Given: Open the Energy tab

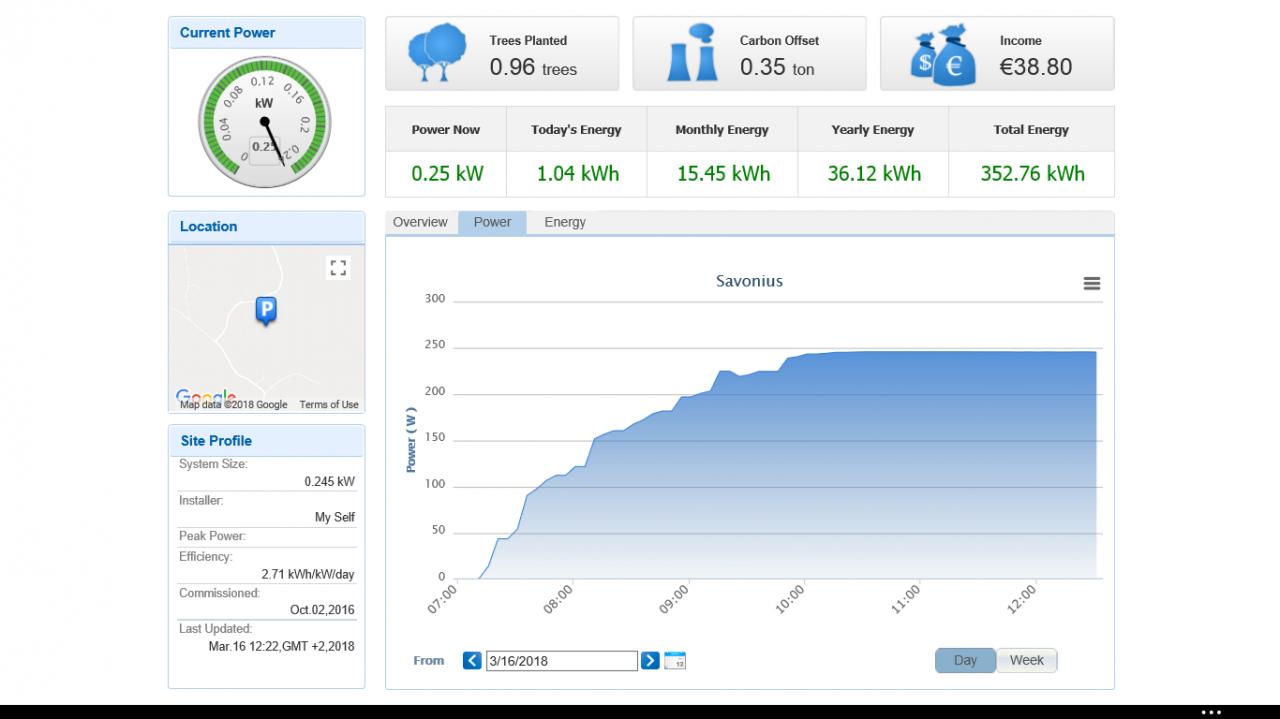Looking at the screenshot, I should click(565, 222).
